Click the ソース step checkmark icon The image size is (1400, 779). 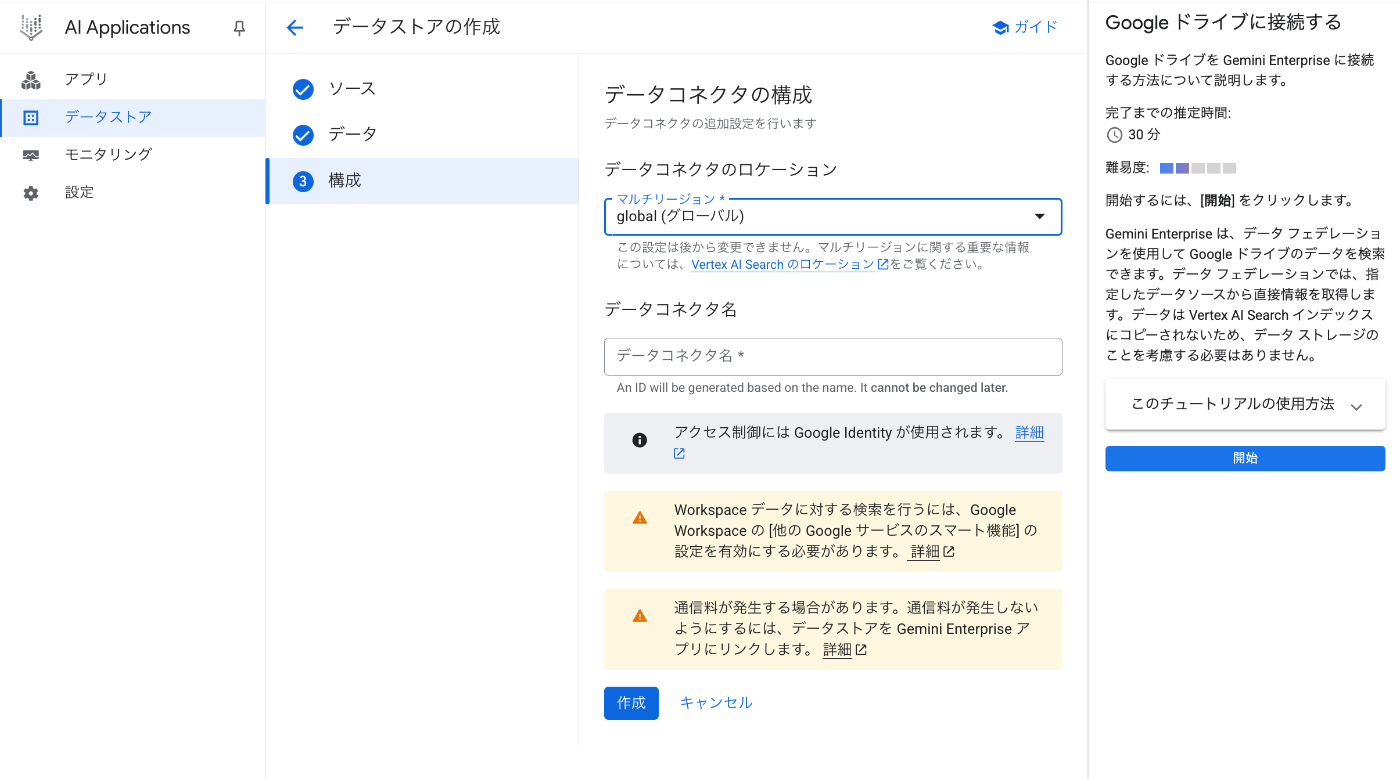click(303, 90)
